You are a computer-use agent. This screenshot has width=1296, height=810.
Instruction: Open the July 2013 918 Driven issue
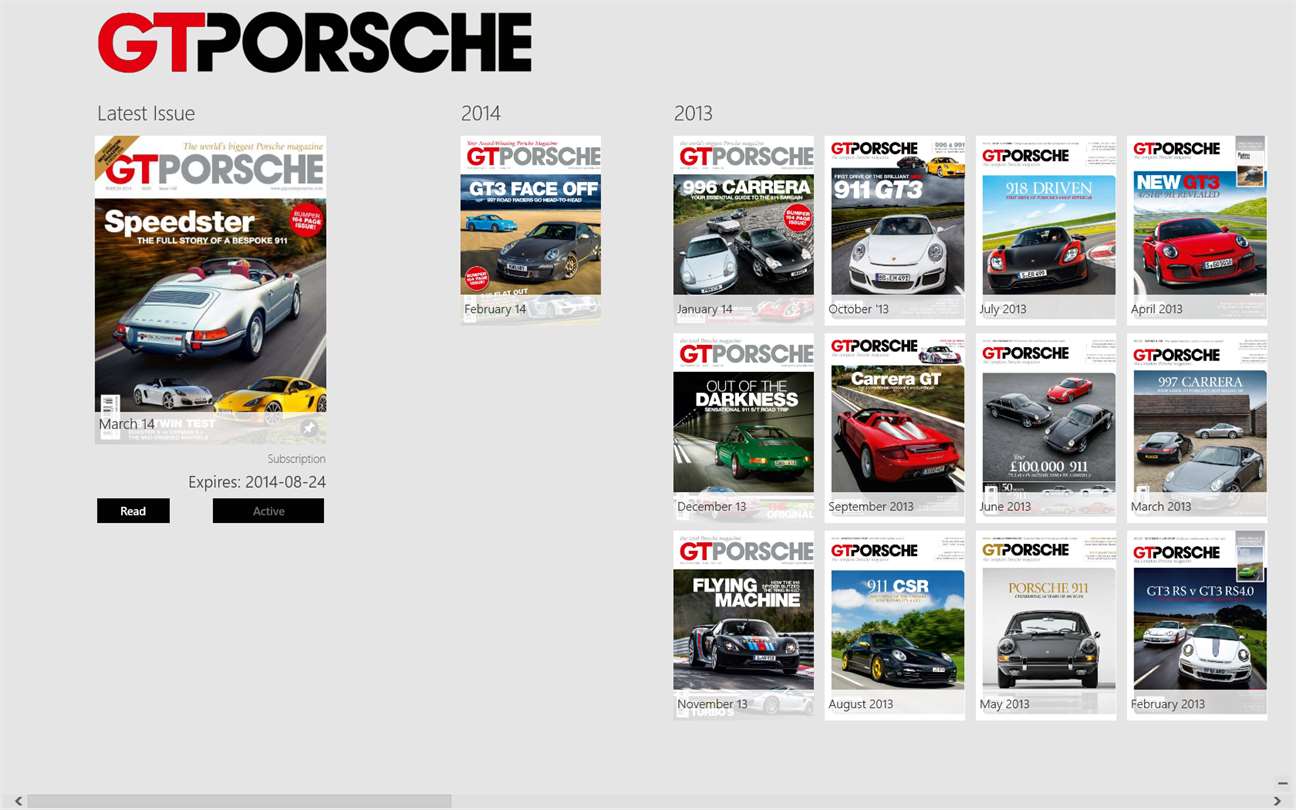pyautogui.click(x=1046, y=229)
